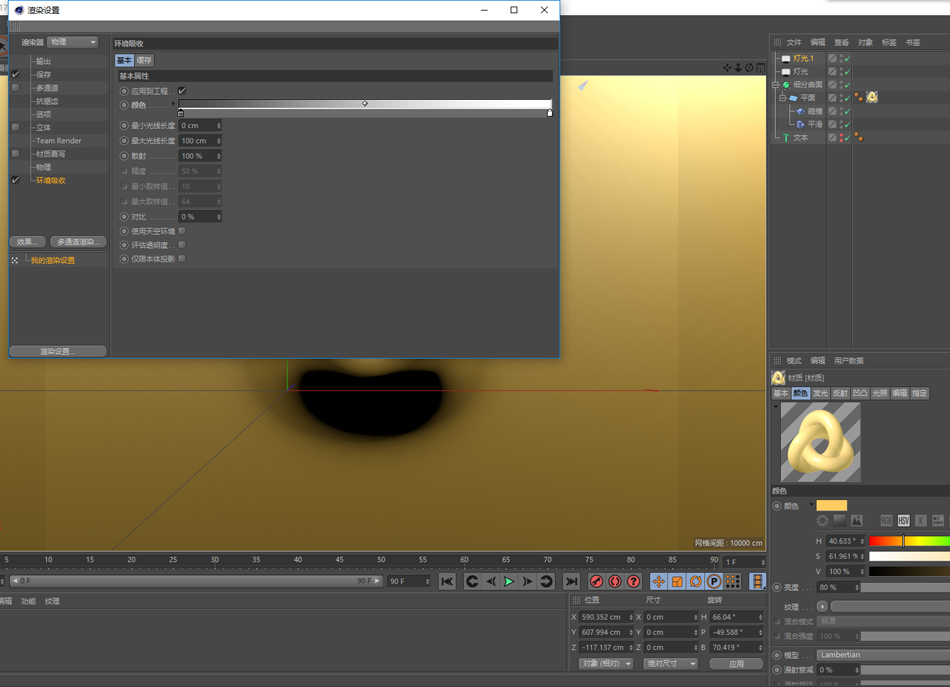
Task: Switch to the 基本 tab in ambient occlusion
Action: point(124,61)
